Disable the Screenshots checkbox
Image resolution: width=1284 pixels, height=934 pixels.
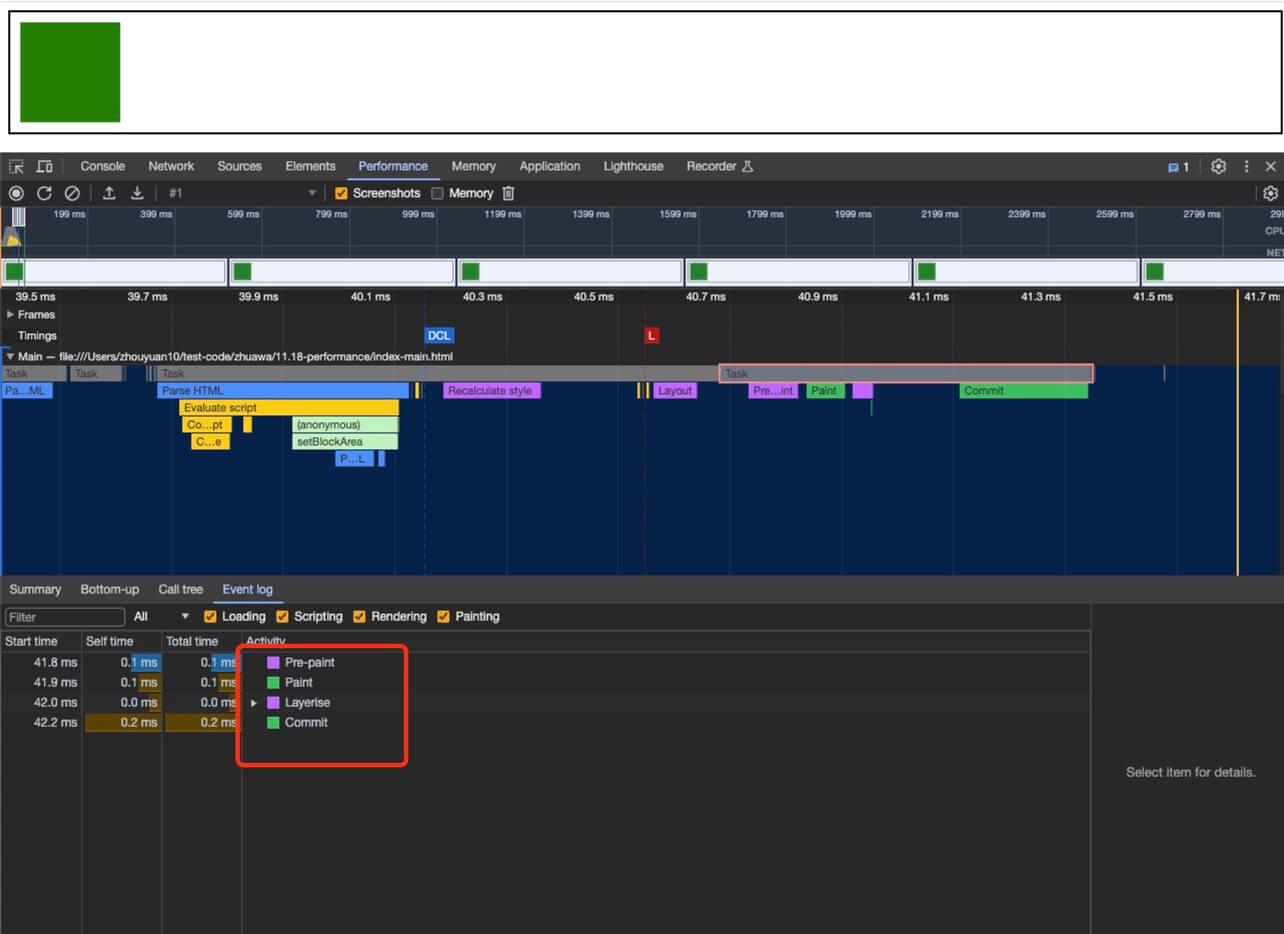pos(341,193)
